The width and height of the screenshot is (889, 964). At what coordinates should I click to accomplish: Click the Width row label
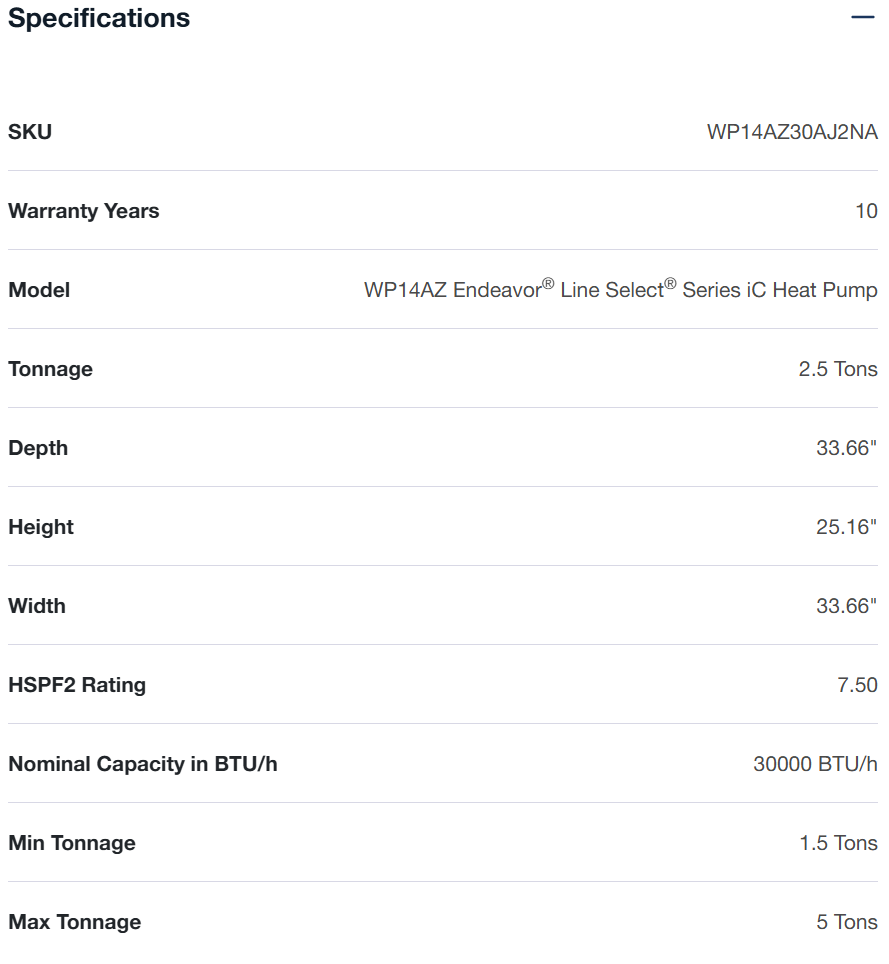[x=37, y=606]
